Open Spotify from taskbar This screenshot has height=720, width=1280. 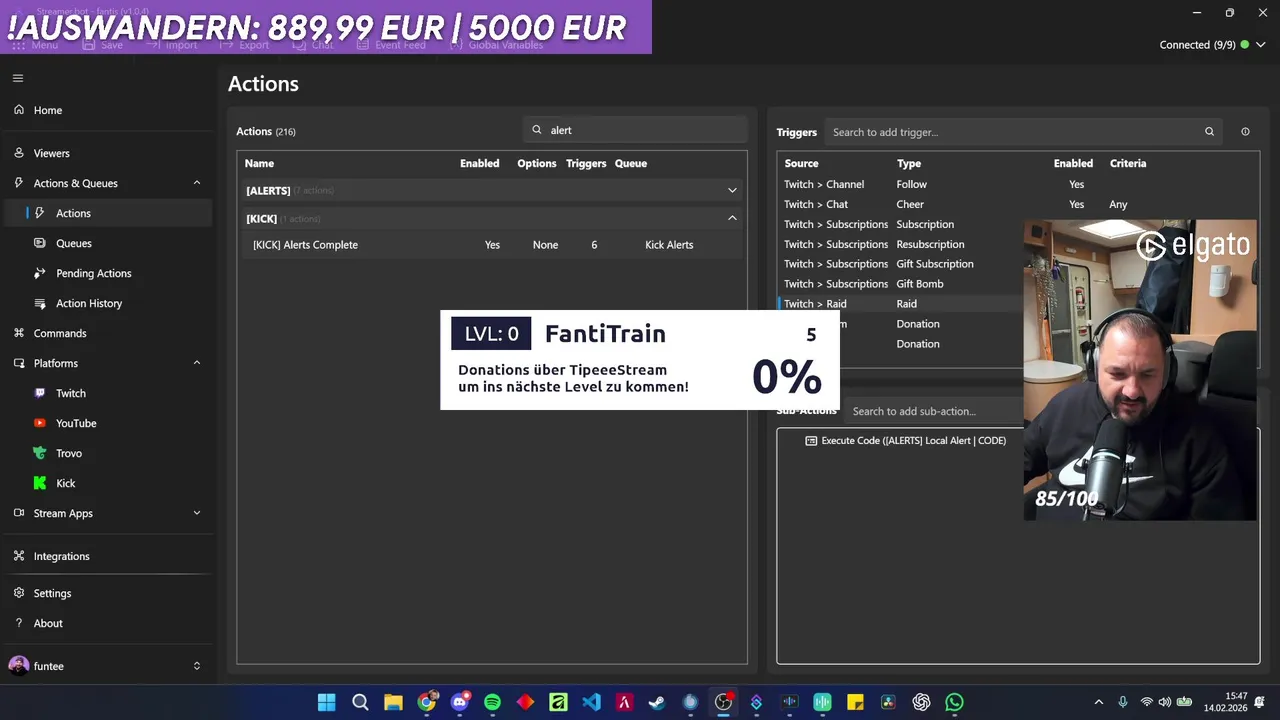492,702
